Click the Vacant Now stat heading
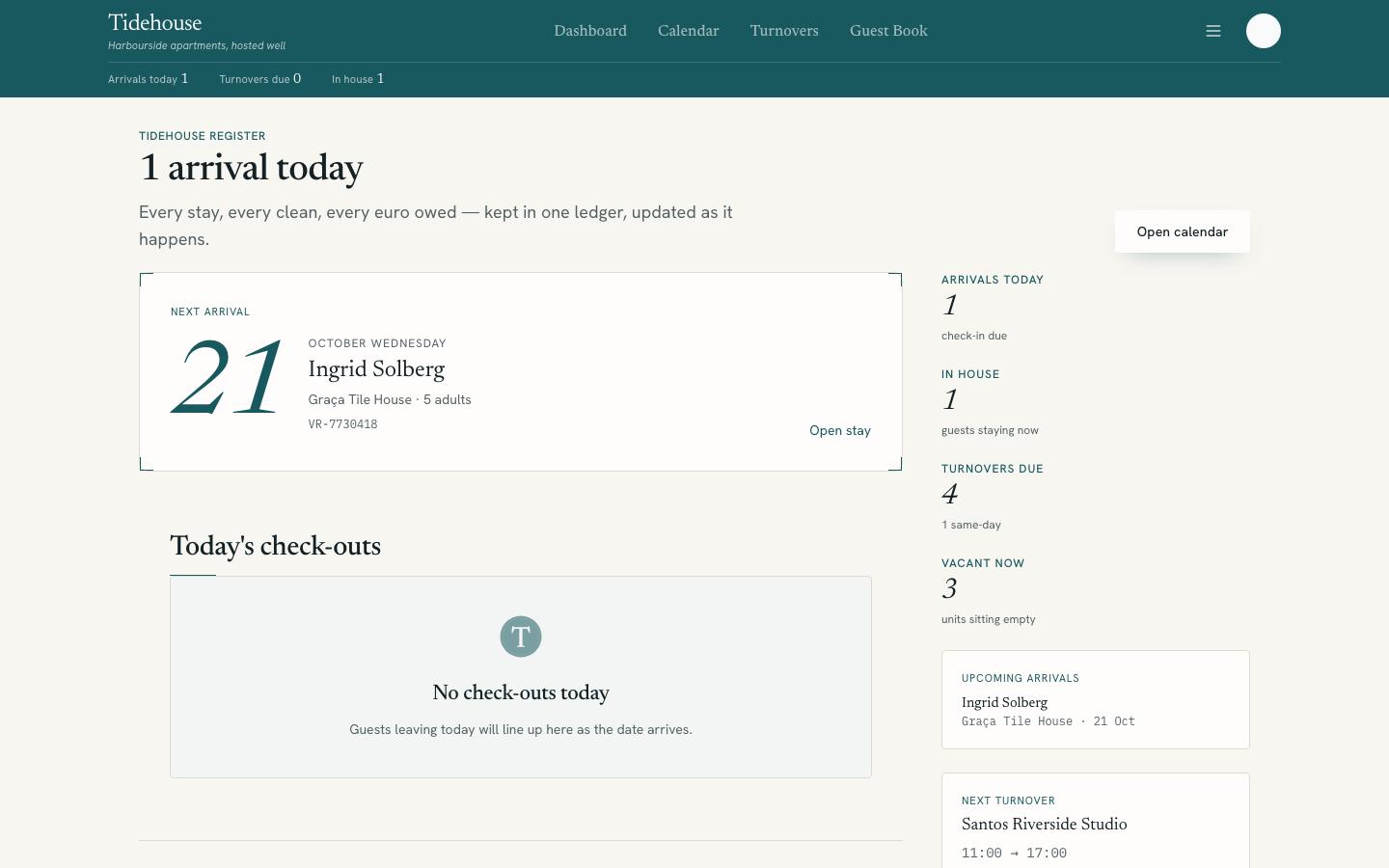 (x=983, y=563)
